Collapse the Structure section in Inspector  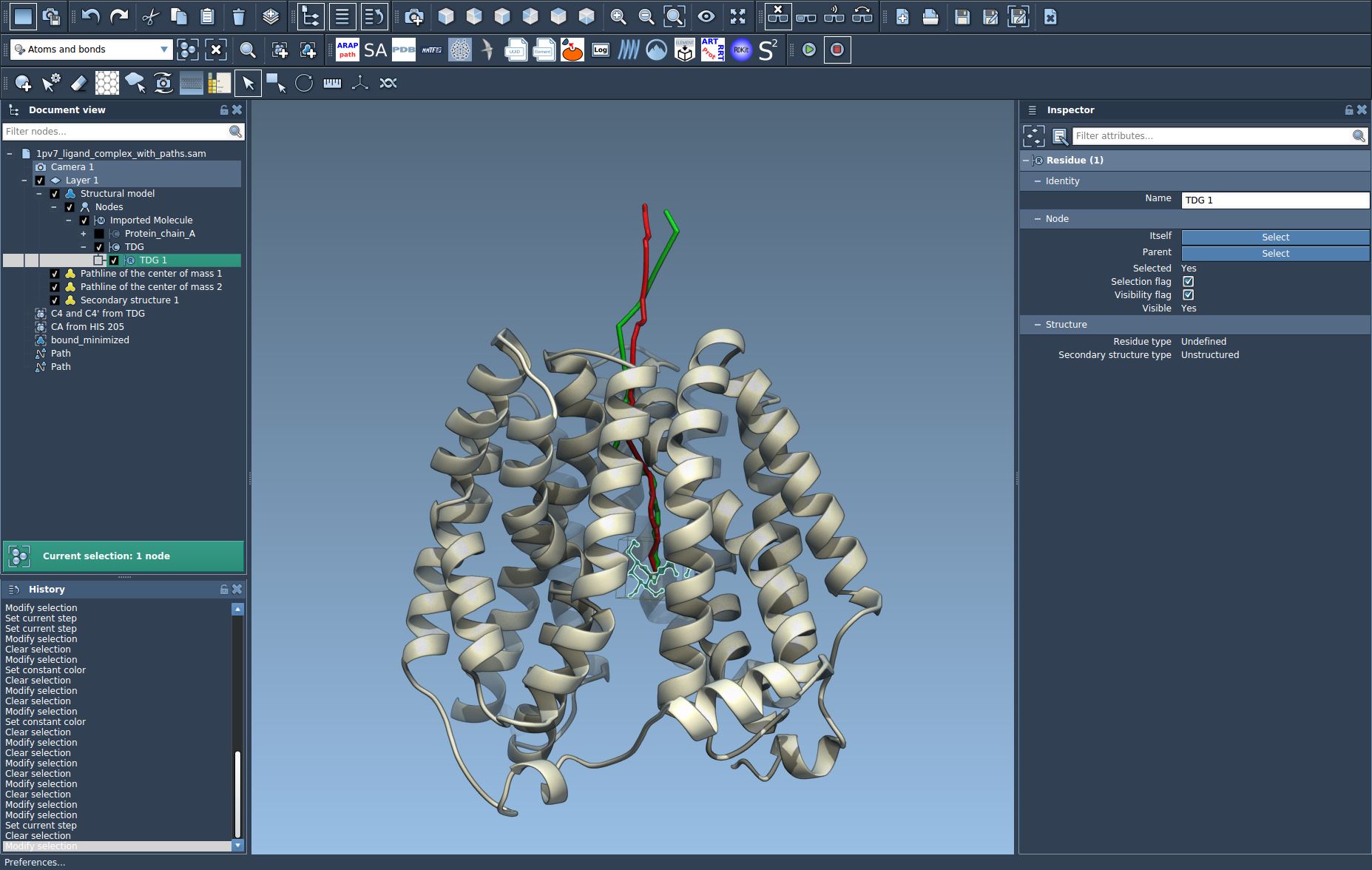tap(1038, 325)
